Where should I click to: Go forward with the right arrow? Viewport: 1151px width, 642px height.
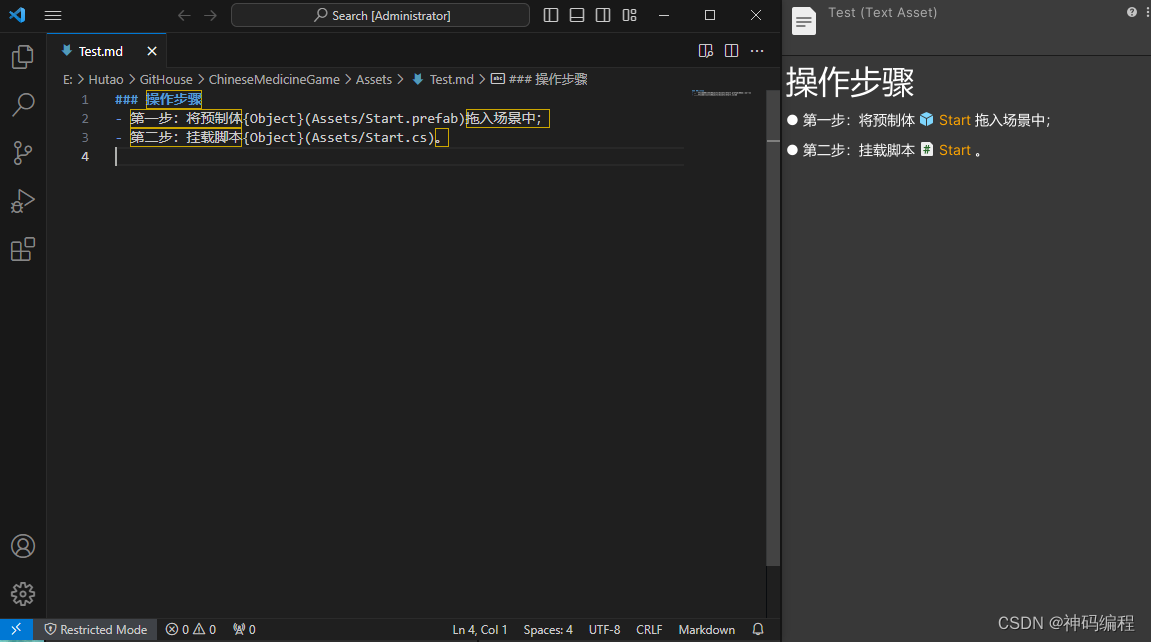(x=211, y=15)
